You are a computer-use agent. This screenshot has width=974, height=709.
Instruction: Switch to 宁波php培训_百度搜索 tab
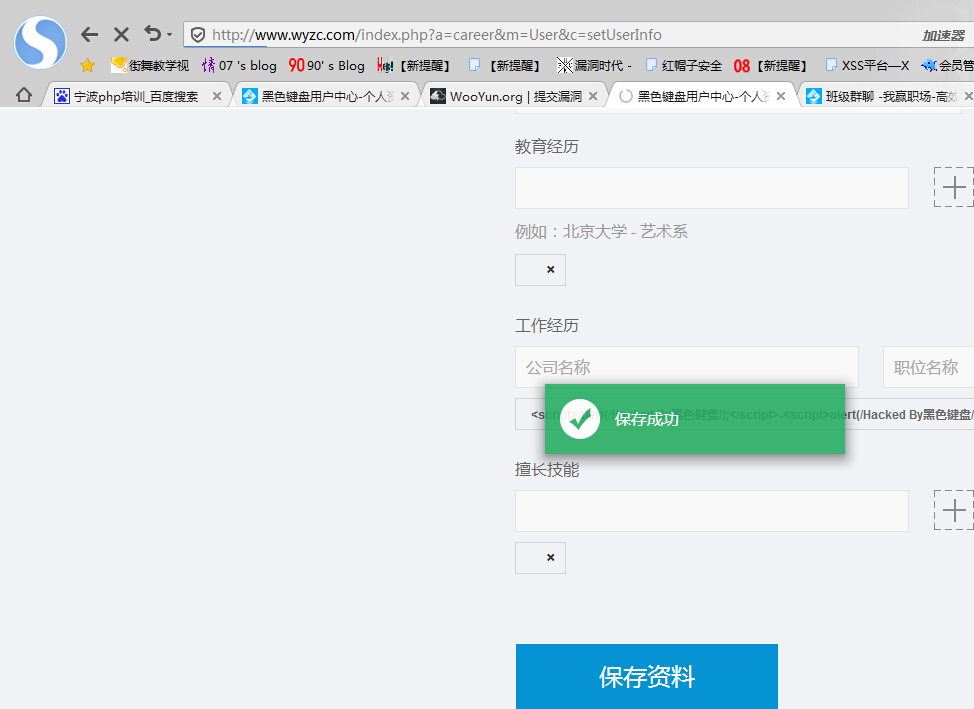[135, 96]
